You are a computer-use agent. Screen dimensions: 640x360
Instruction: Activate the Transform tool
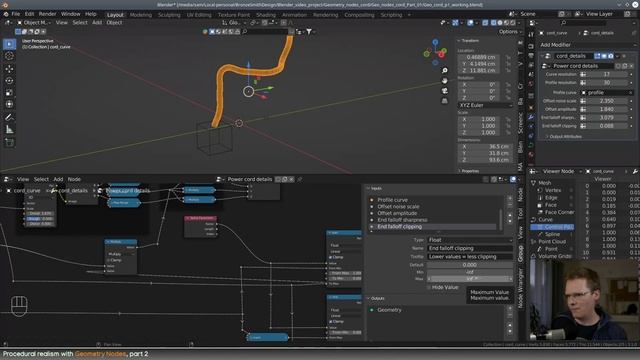pos(9,104)
